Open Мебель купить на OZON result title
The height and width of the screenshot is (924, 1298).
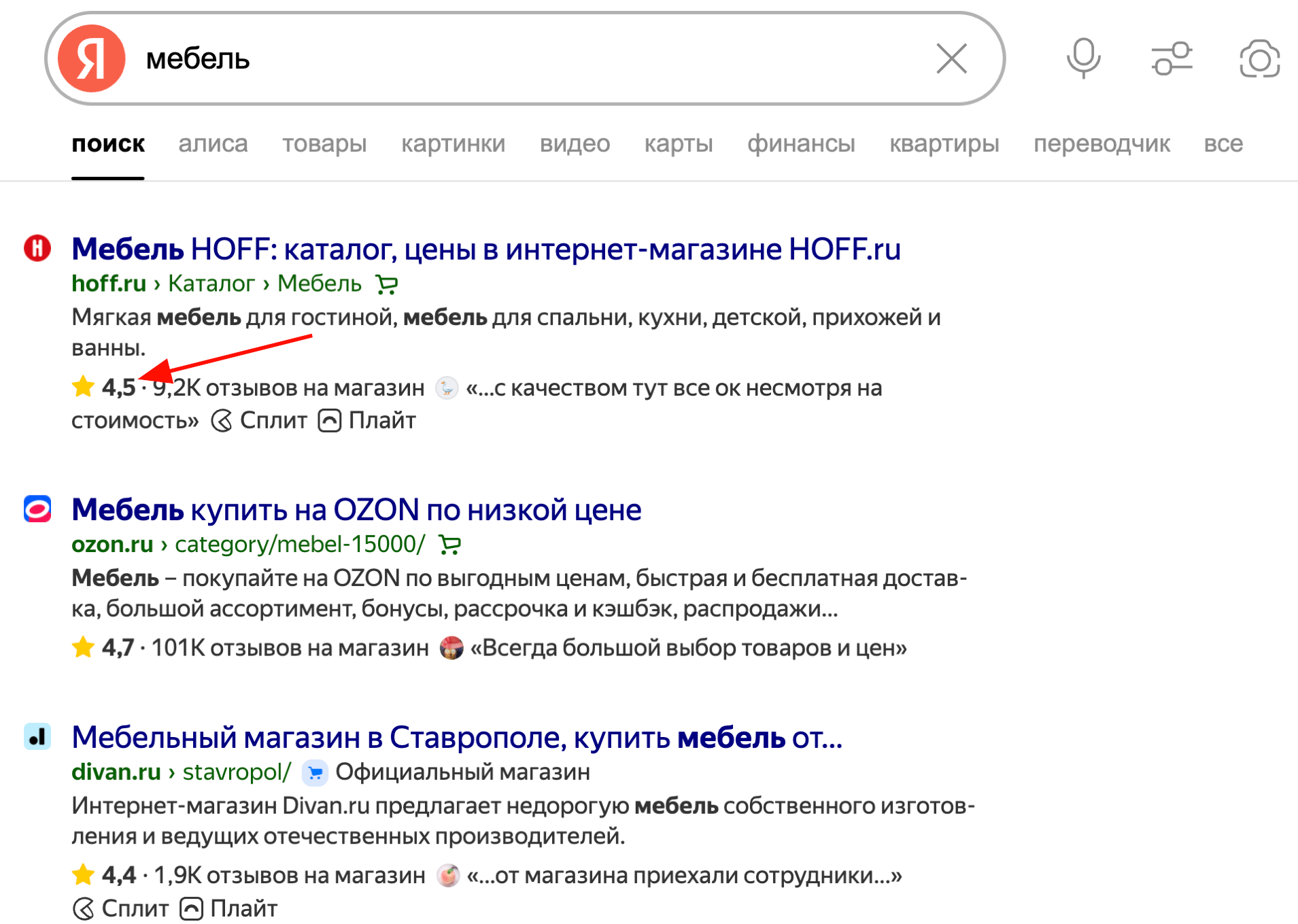click(x=356, y=509)
